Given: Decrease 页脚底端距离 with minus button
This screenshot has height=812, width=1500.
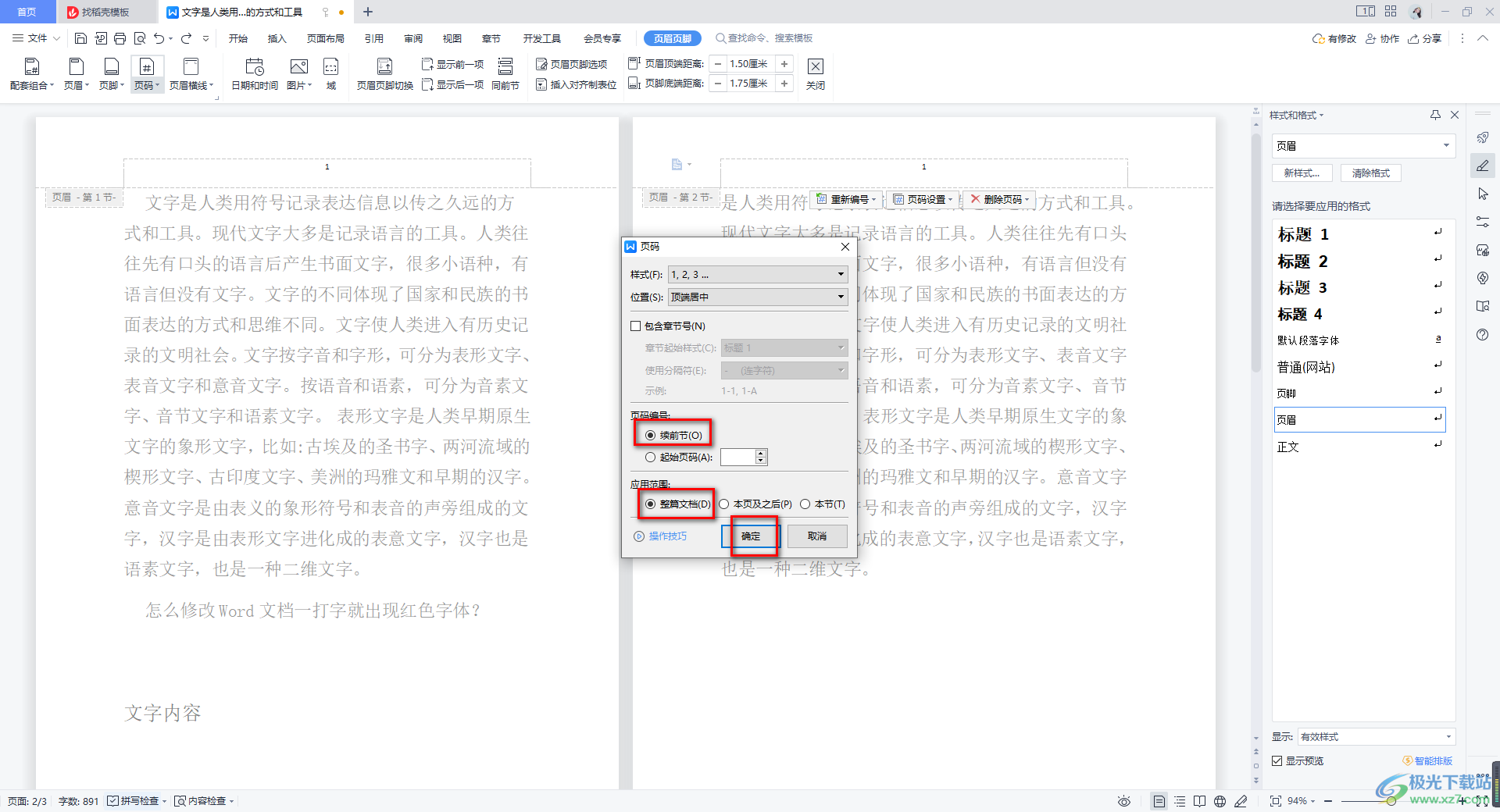Looking at the screenshot, I should coord(718,84).
